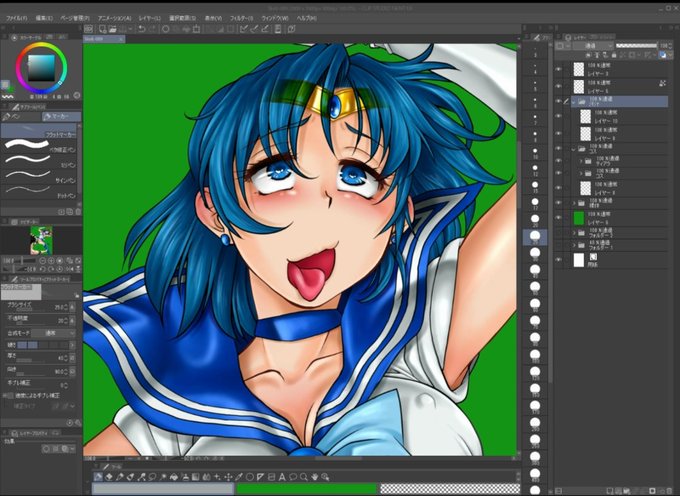Screen dimensions: 680x496
Task: Click the smartphone connect icon in command bar
Action: point(278,29)
